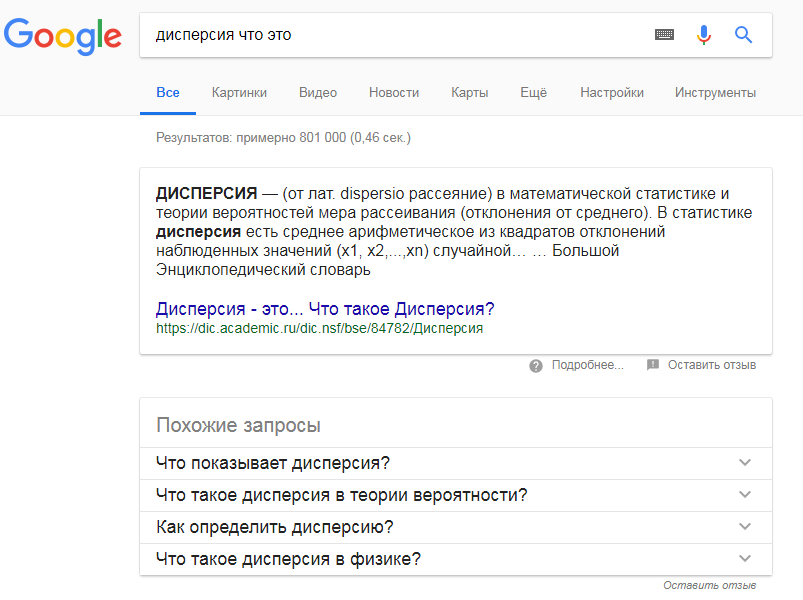
Task: Open the Ещё menu
Action: [x=534, y=93]
